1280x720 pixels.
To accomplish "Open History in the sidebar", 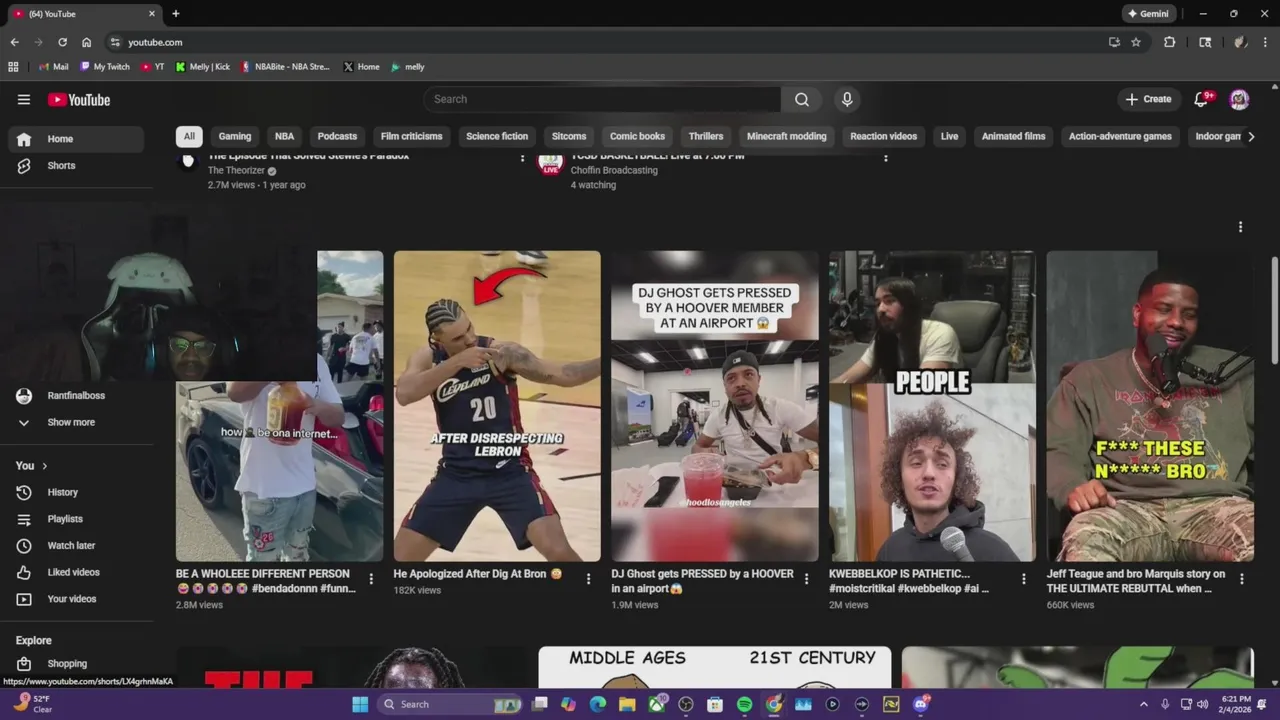I will [76, 492].
